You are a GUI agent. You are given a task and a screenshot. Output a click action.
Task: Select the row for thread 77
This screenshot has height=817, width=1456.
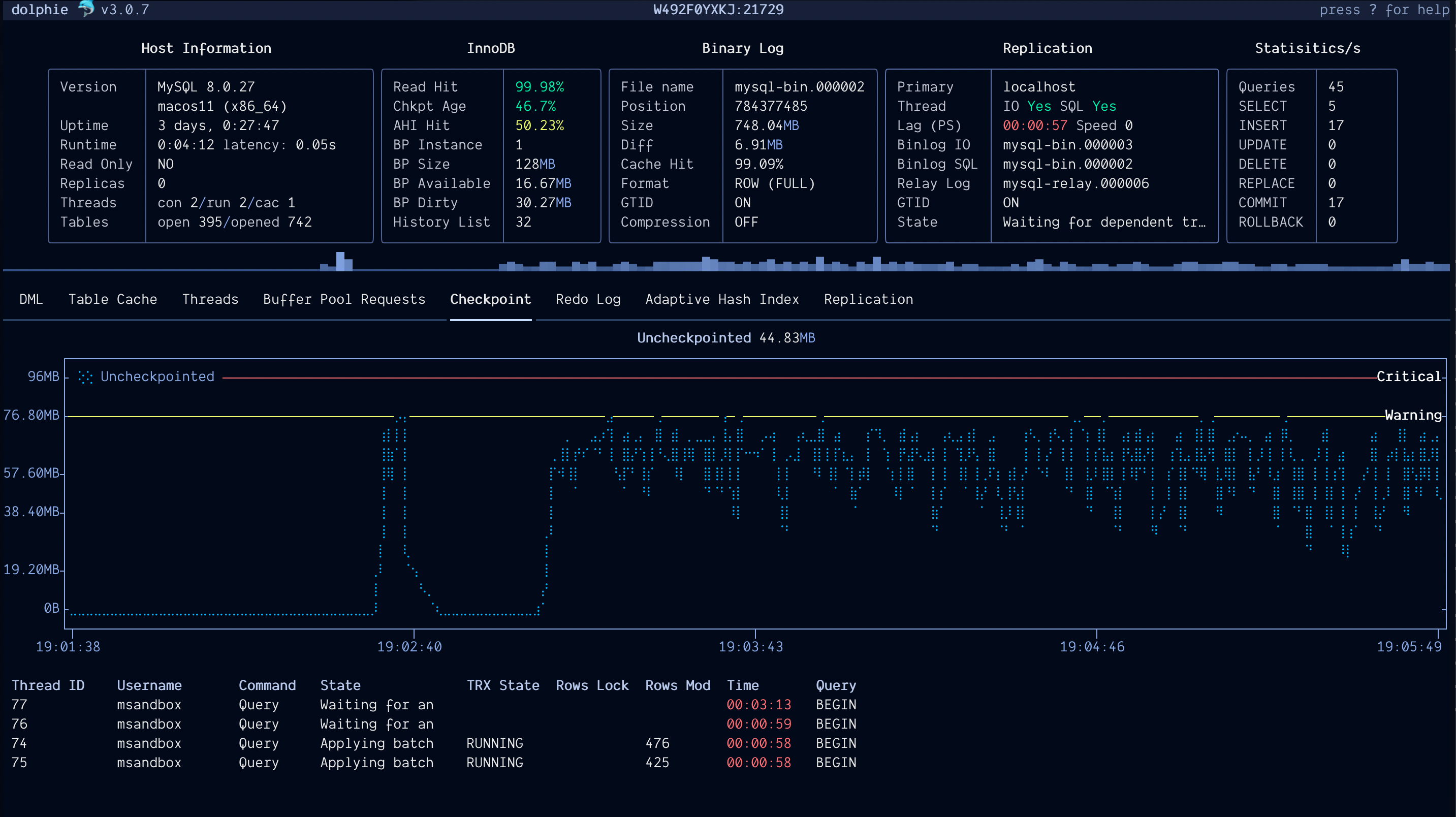click(x=434, y=705)
